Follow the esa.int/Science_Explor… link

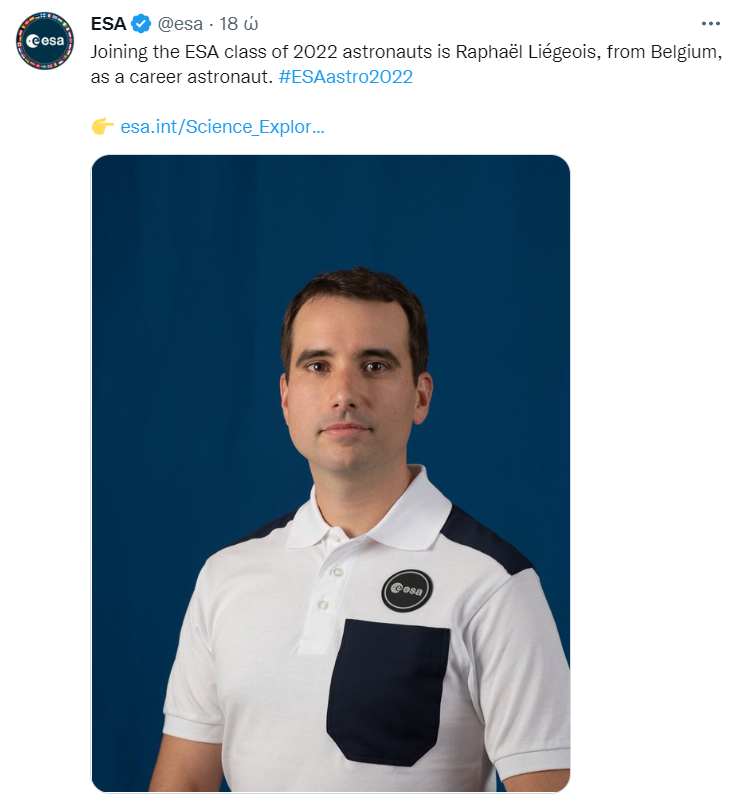[222, 127]
